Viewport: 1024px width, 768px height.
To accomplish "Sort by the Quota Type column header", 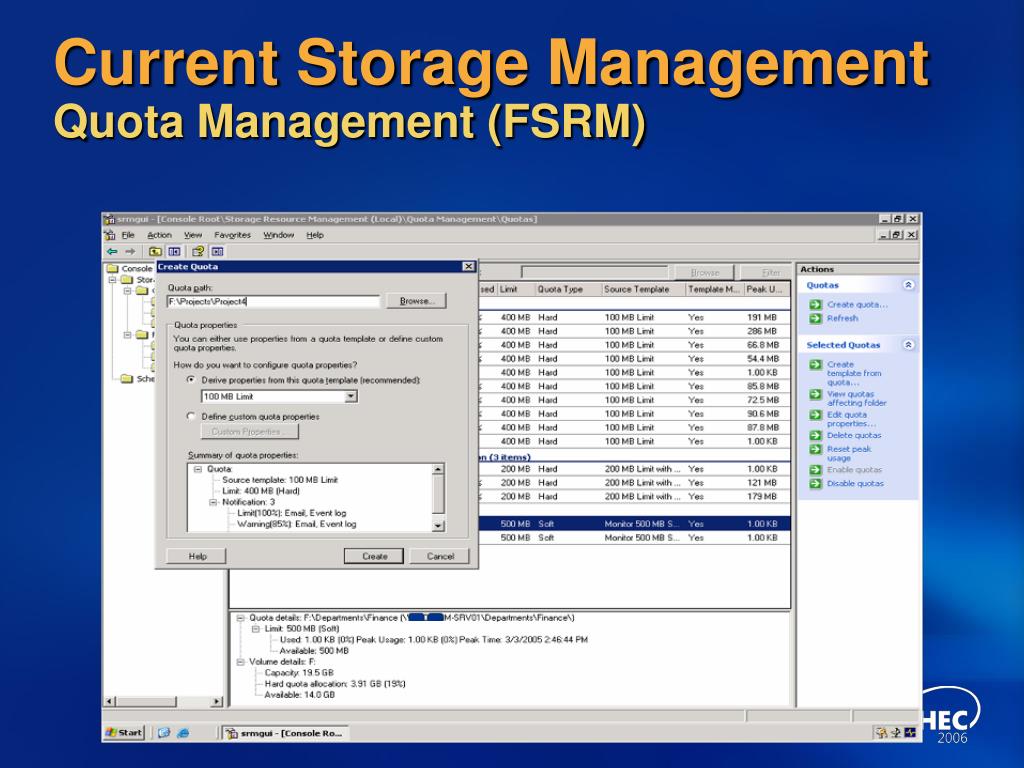I will (x=568, y=289).
